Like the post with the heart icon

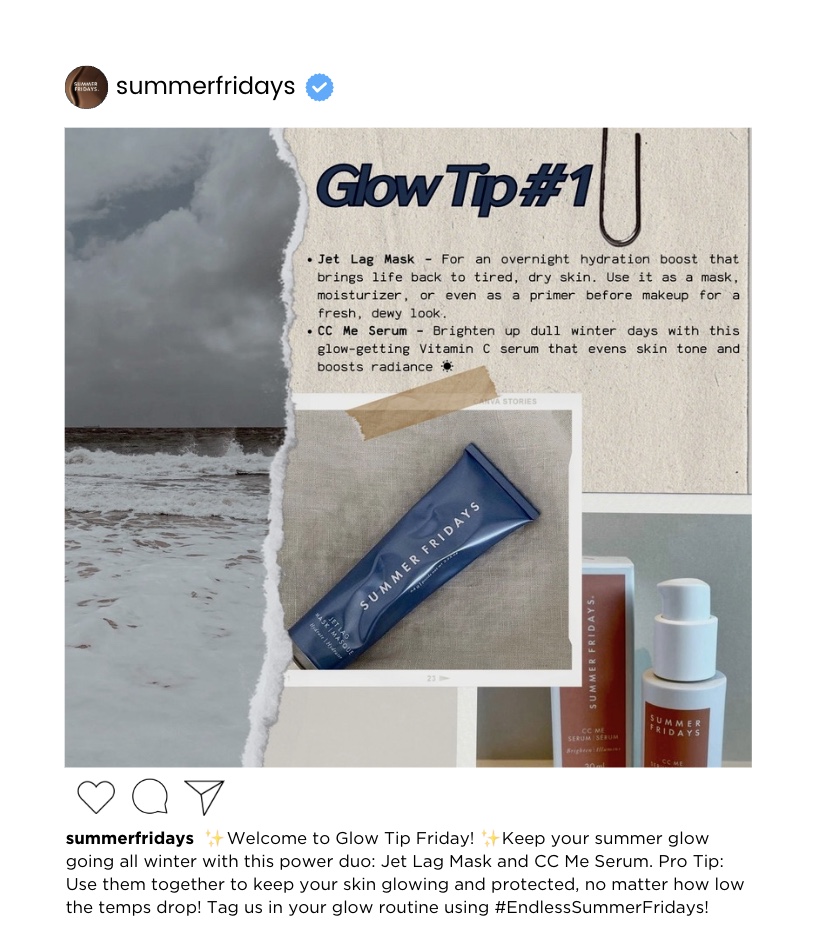pyautogui.click(x=96, y=796)
